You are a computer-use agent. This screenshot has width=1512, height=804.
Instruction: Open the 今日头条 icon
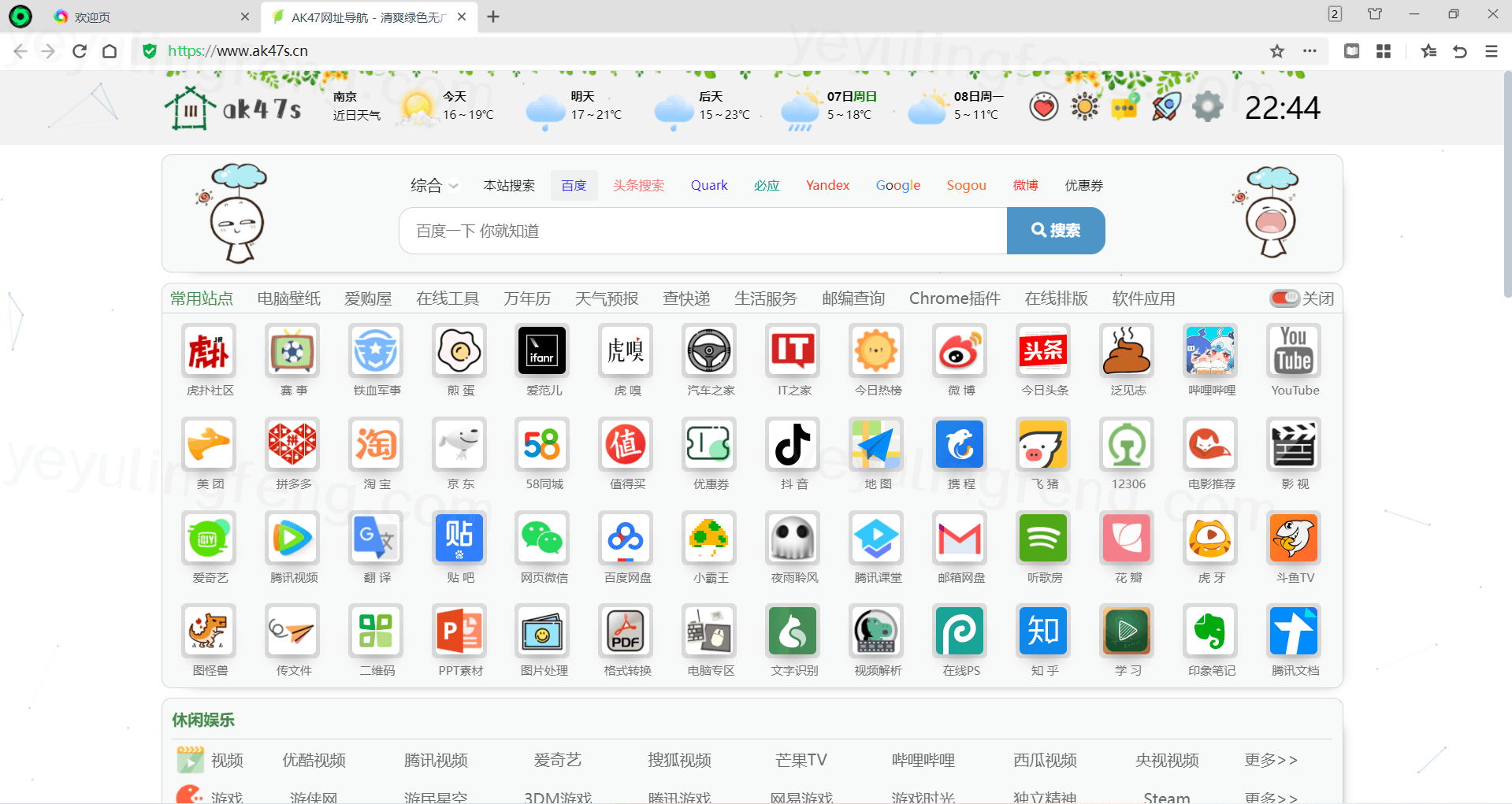pyautogui.click(x=1043, y=350)
